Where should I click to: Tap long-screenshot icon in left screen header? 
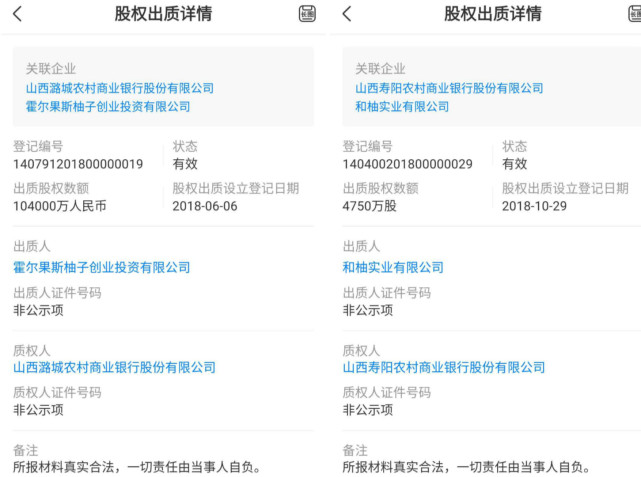(307, 14)
